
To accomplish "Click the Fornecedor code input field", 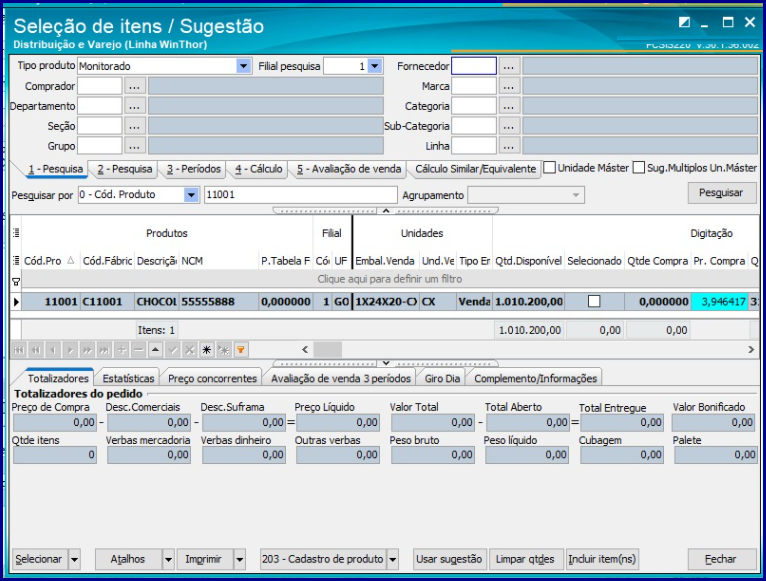I will tap(474, 66).
